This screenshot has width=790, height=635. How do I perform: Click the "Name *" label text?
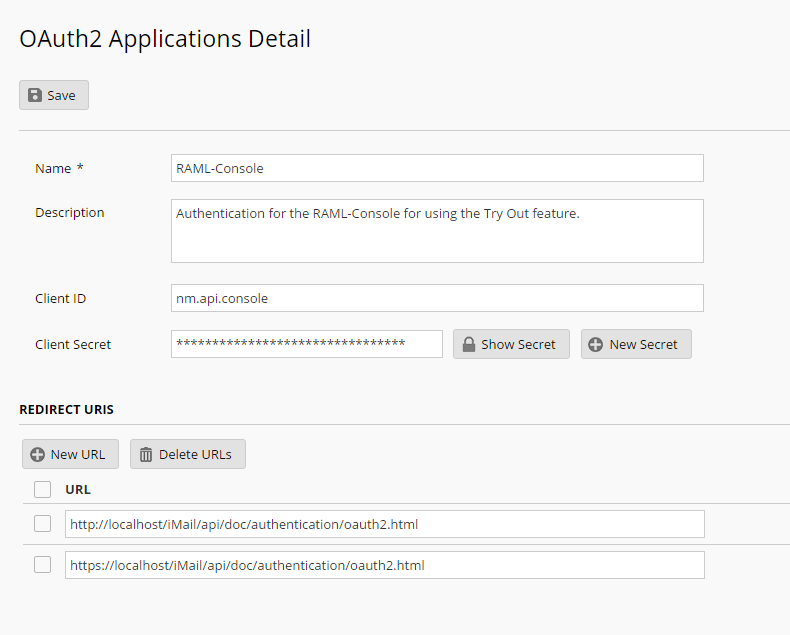[x=59, y=168]
